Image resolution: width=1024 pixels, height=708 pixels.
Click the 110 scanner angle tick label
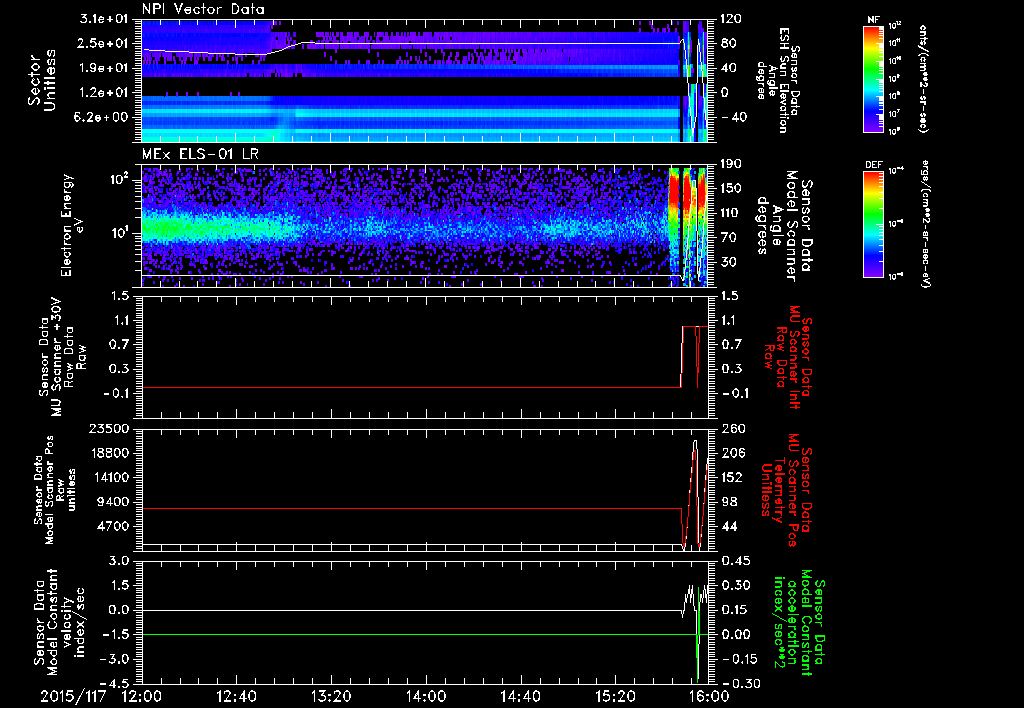(x=731, y=213)
